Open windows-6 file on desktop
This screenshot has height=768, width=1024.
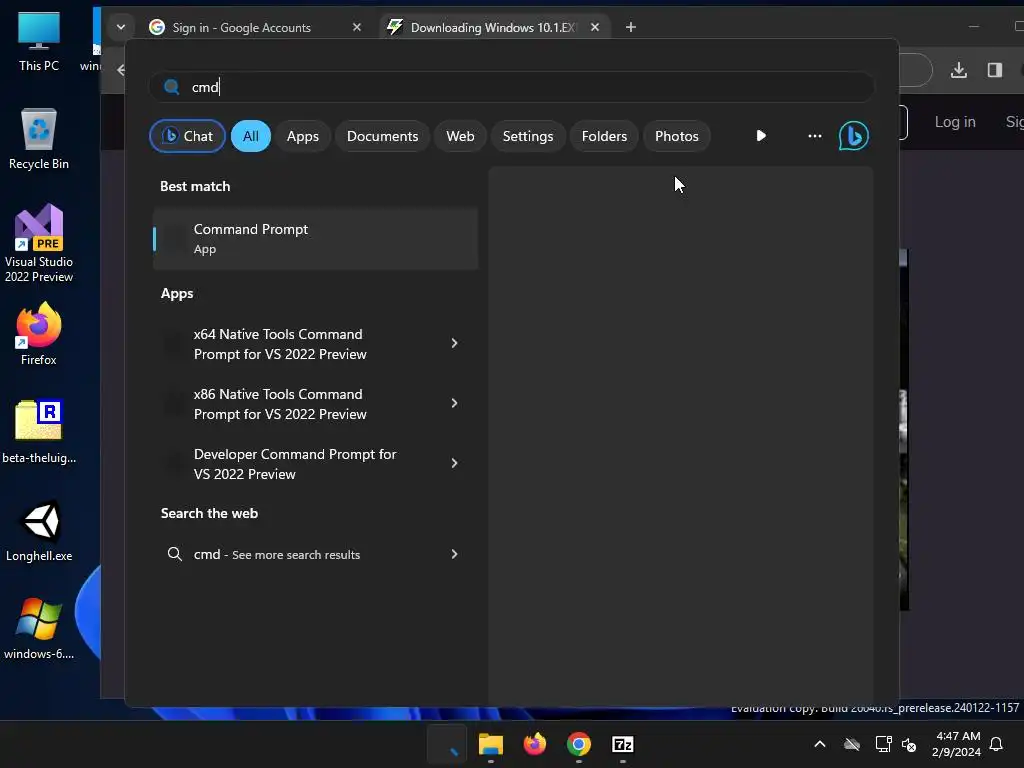(x=39, y=629)
